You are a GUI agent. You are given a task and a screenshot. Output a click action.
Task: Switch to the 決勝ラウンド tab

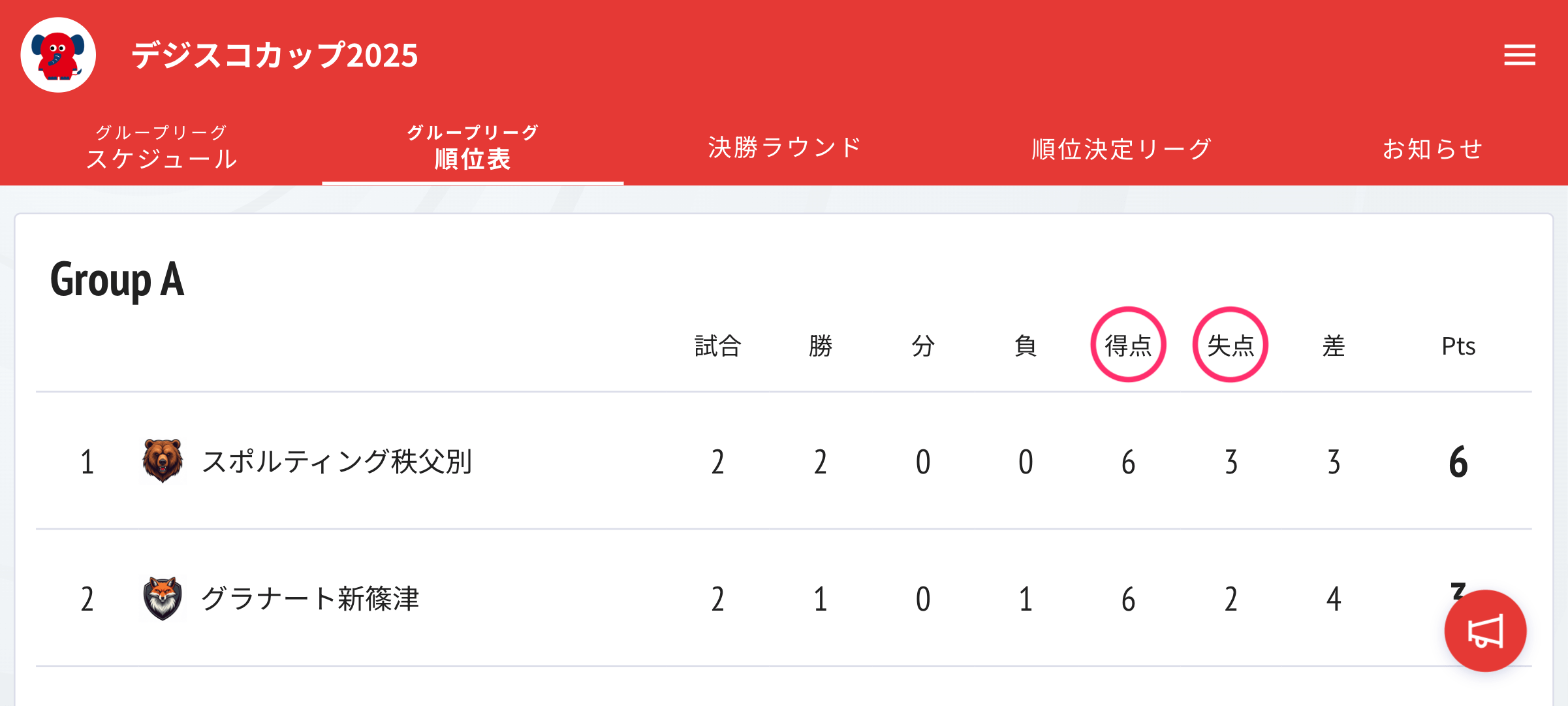tap(785, 148)
